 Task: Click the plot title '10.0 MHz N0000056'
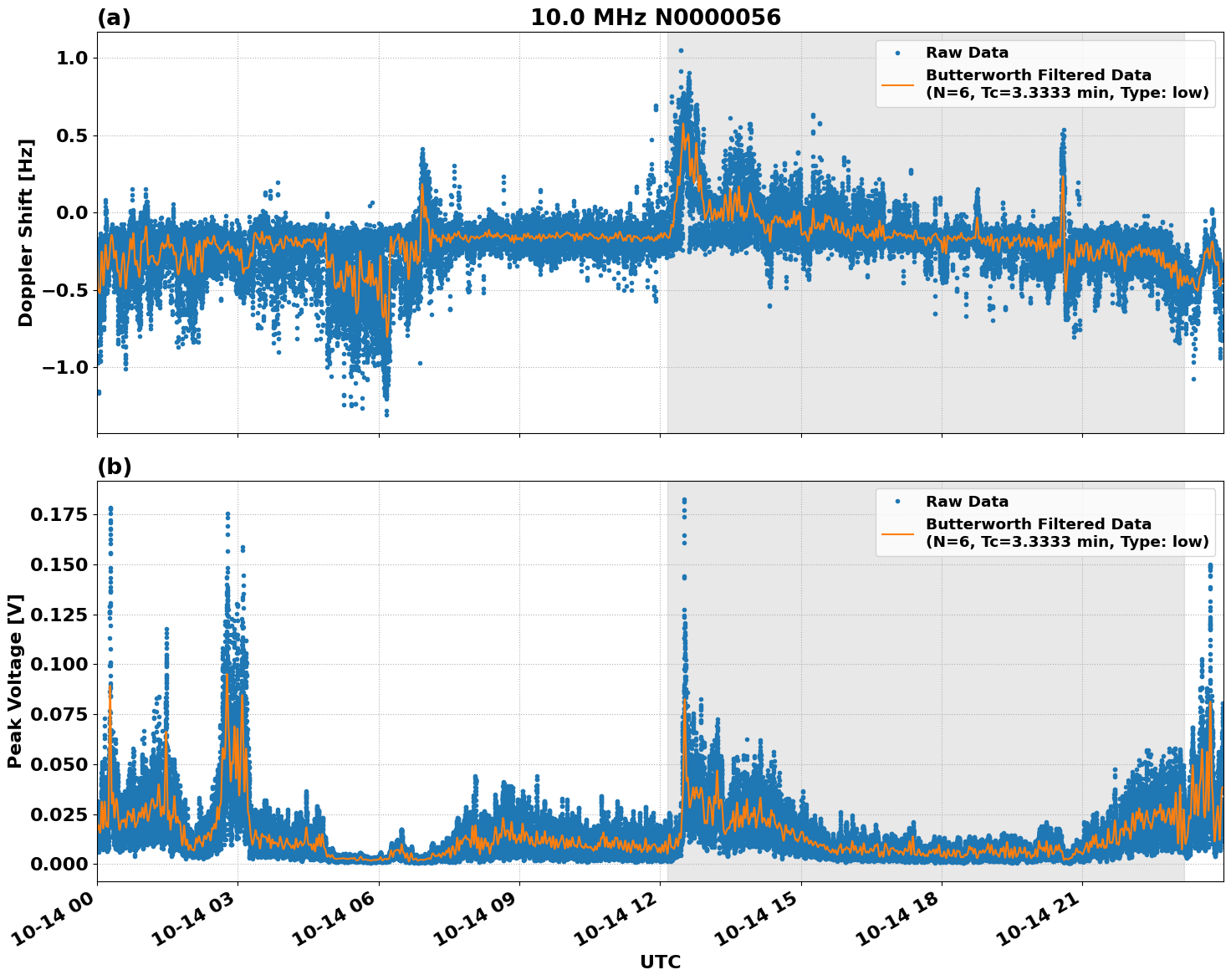[x=655, y=18]
